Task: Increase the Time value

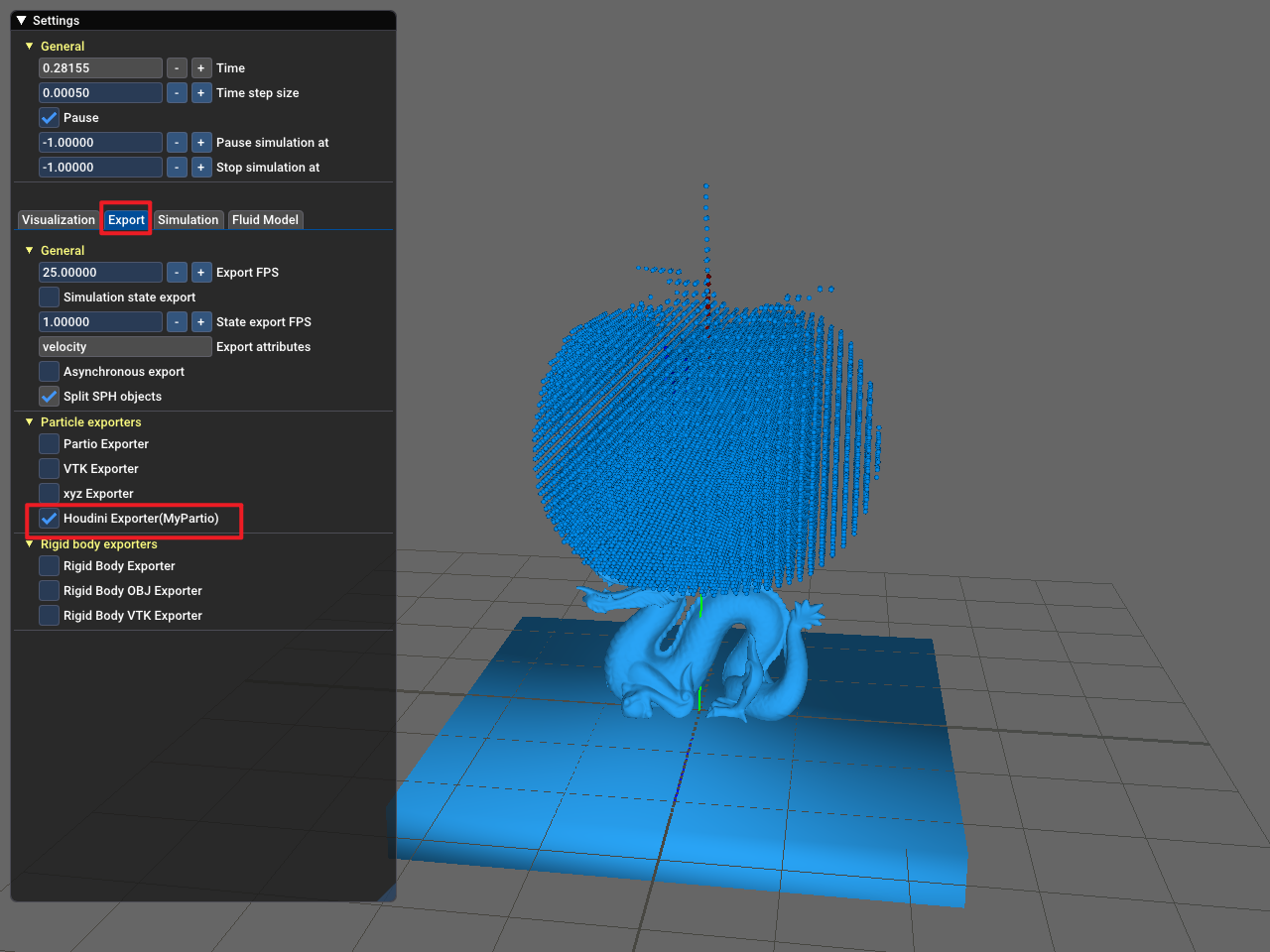Action: click(201, 68)
